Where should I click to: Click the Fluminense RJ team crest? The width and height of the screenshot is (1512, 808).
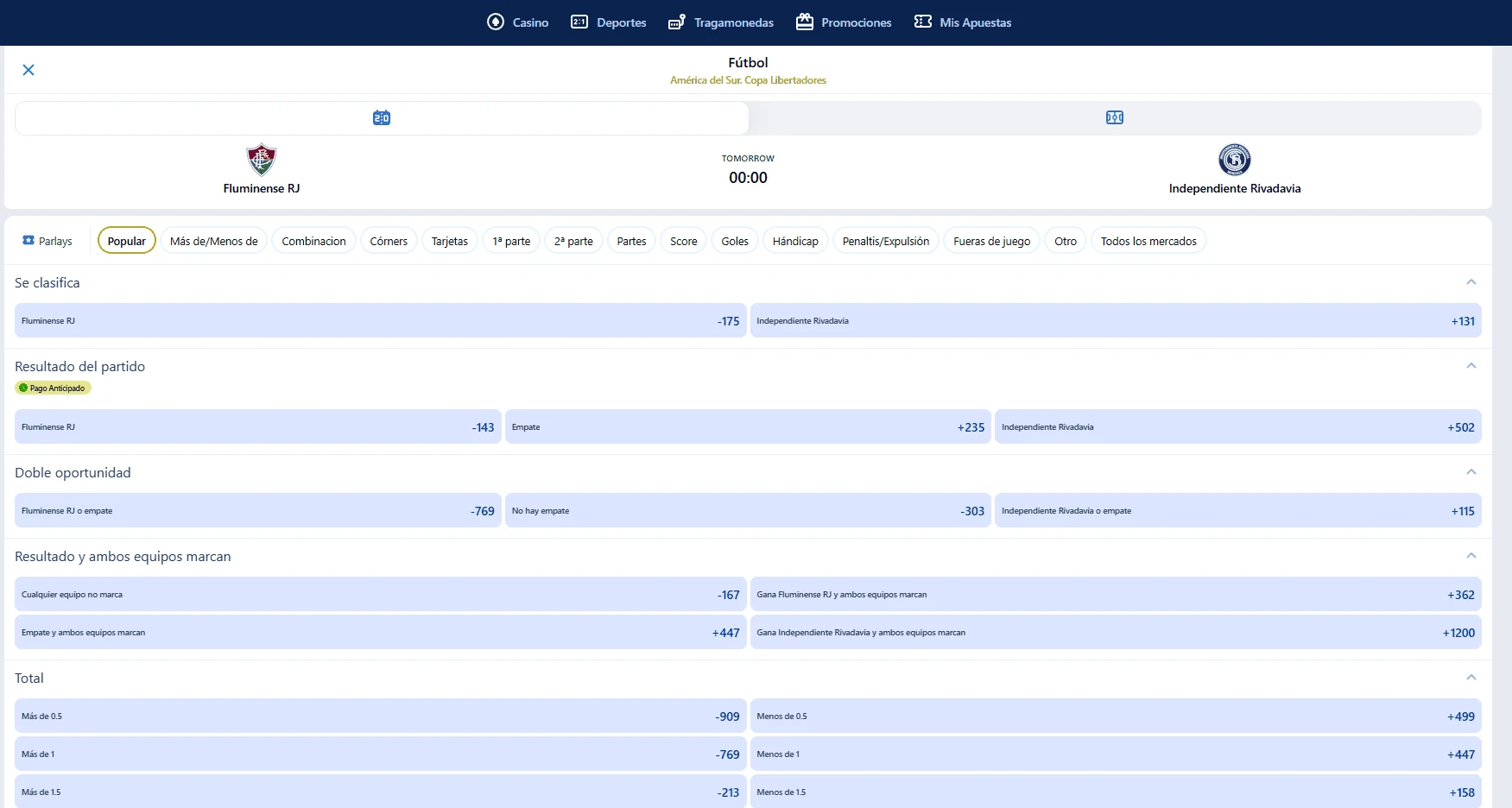(262, 160)
